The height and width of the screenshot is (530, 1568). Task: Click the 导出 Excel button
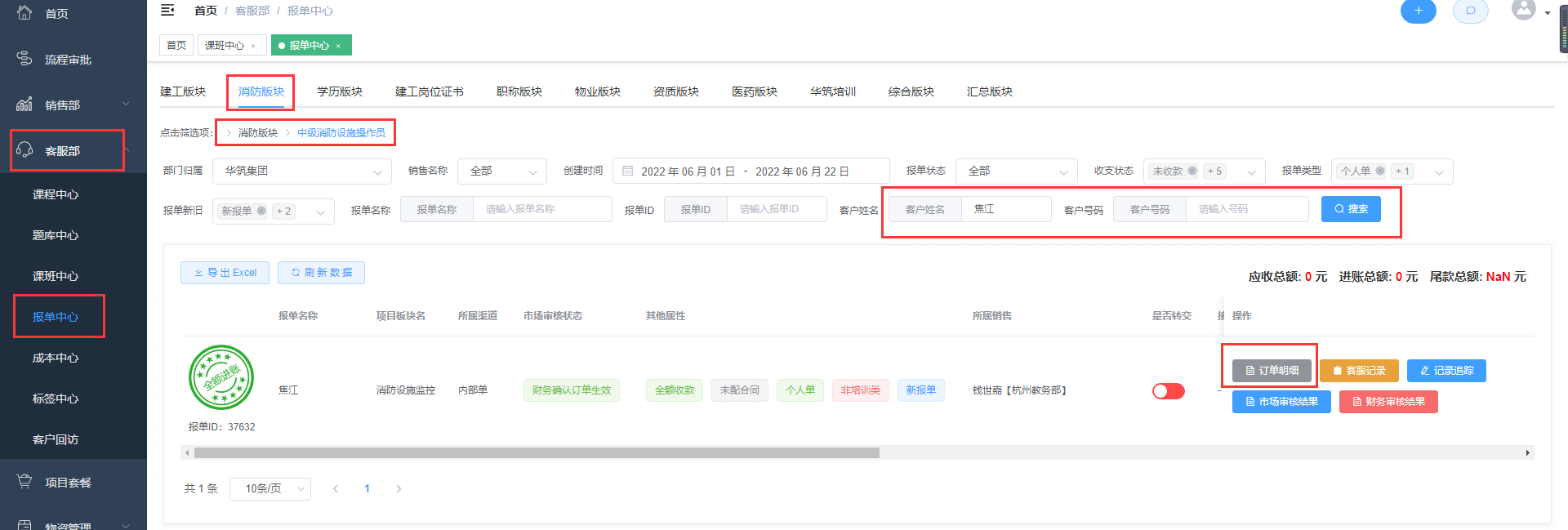225,273
